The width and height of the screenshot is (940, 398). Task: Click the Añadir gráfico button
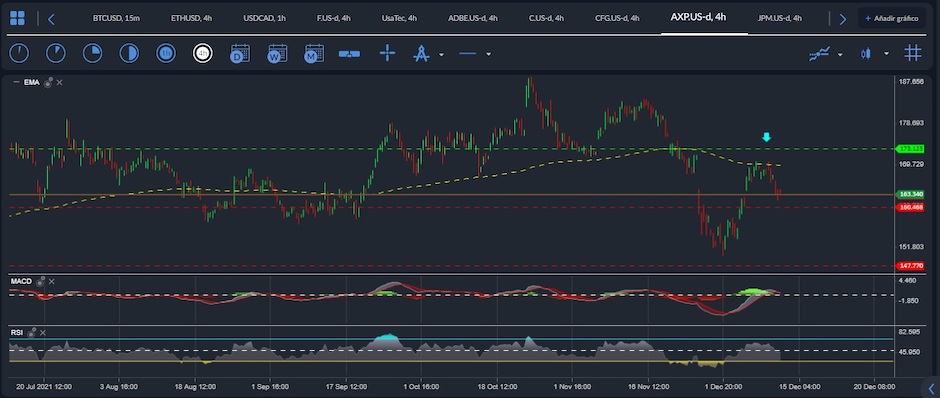pos(891,19)
